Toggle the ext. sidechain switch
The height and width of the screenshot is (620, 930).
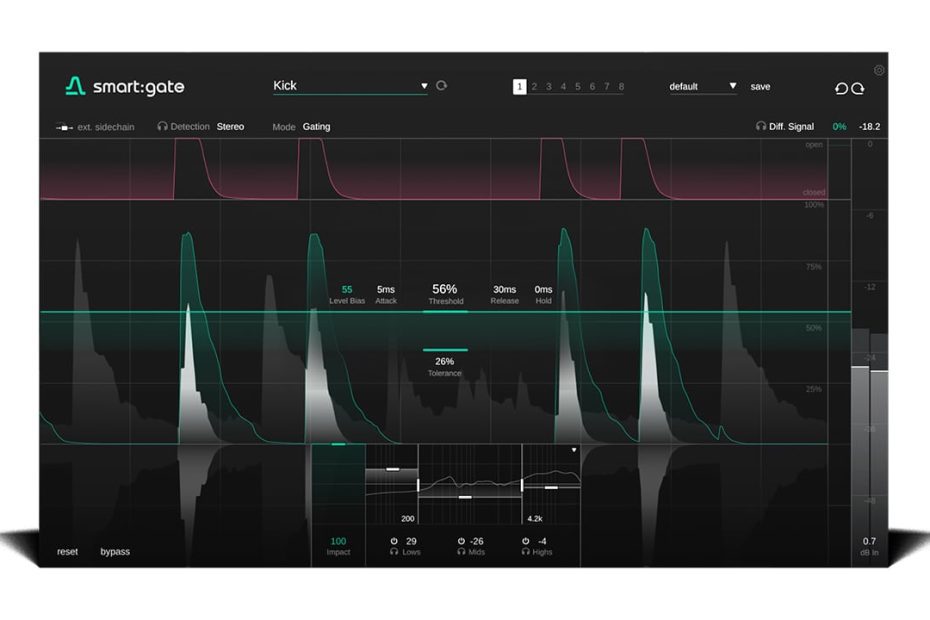pos(64,128)
